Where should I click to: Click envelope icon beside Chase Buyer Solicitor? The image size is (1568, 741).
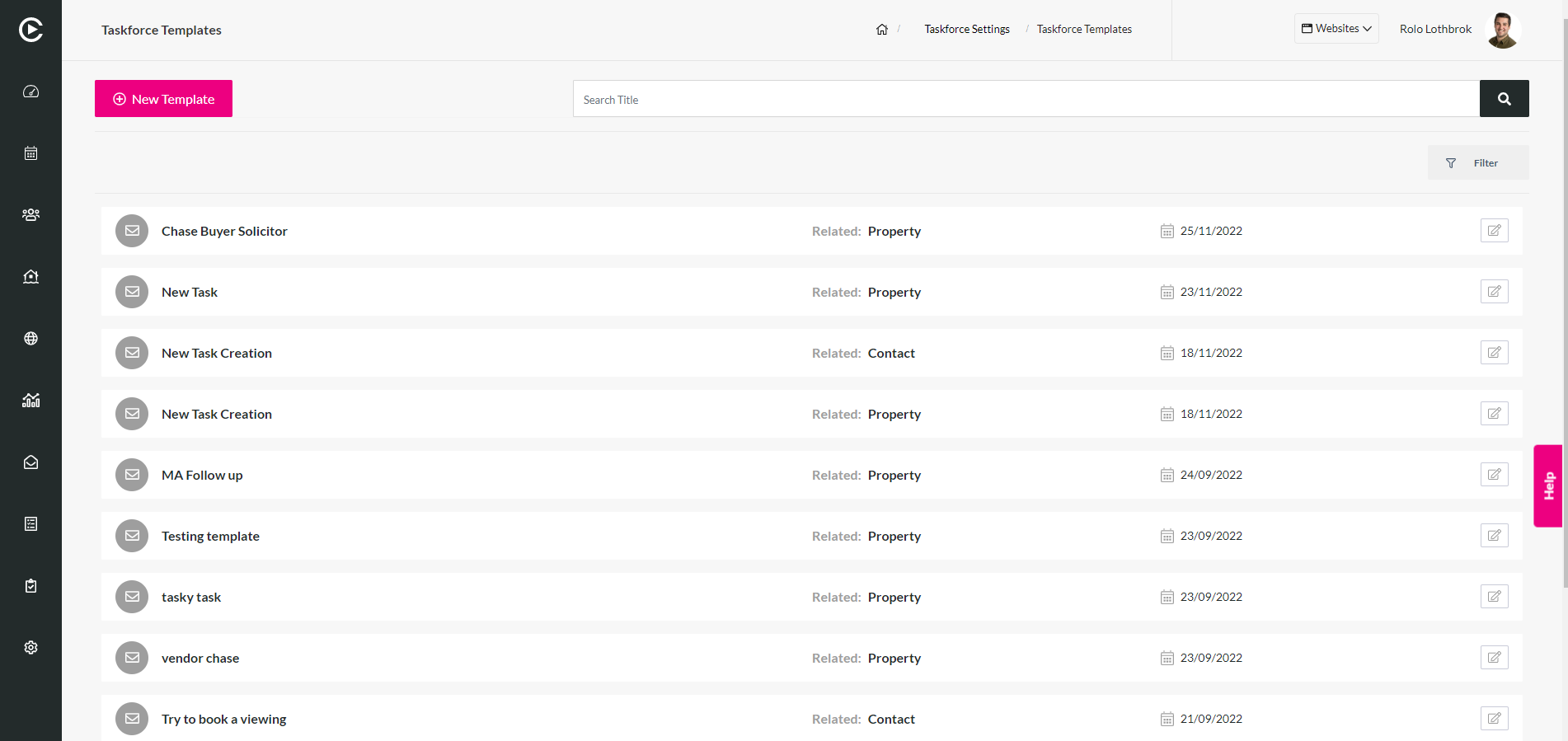point(132,231)
